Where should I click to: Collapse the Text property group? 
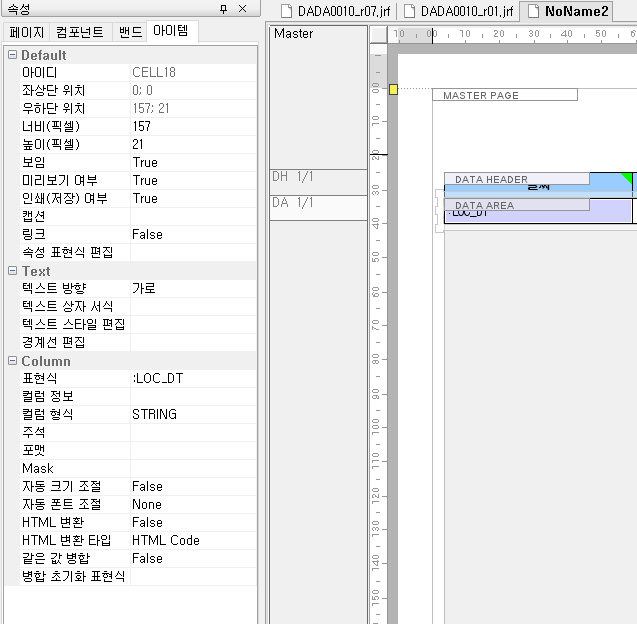(x=13, y=271)
